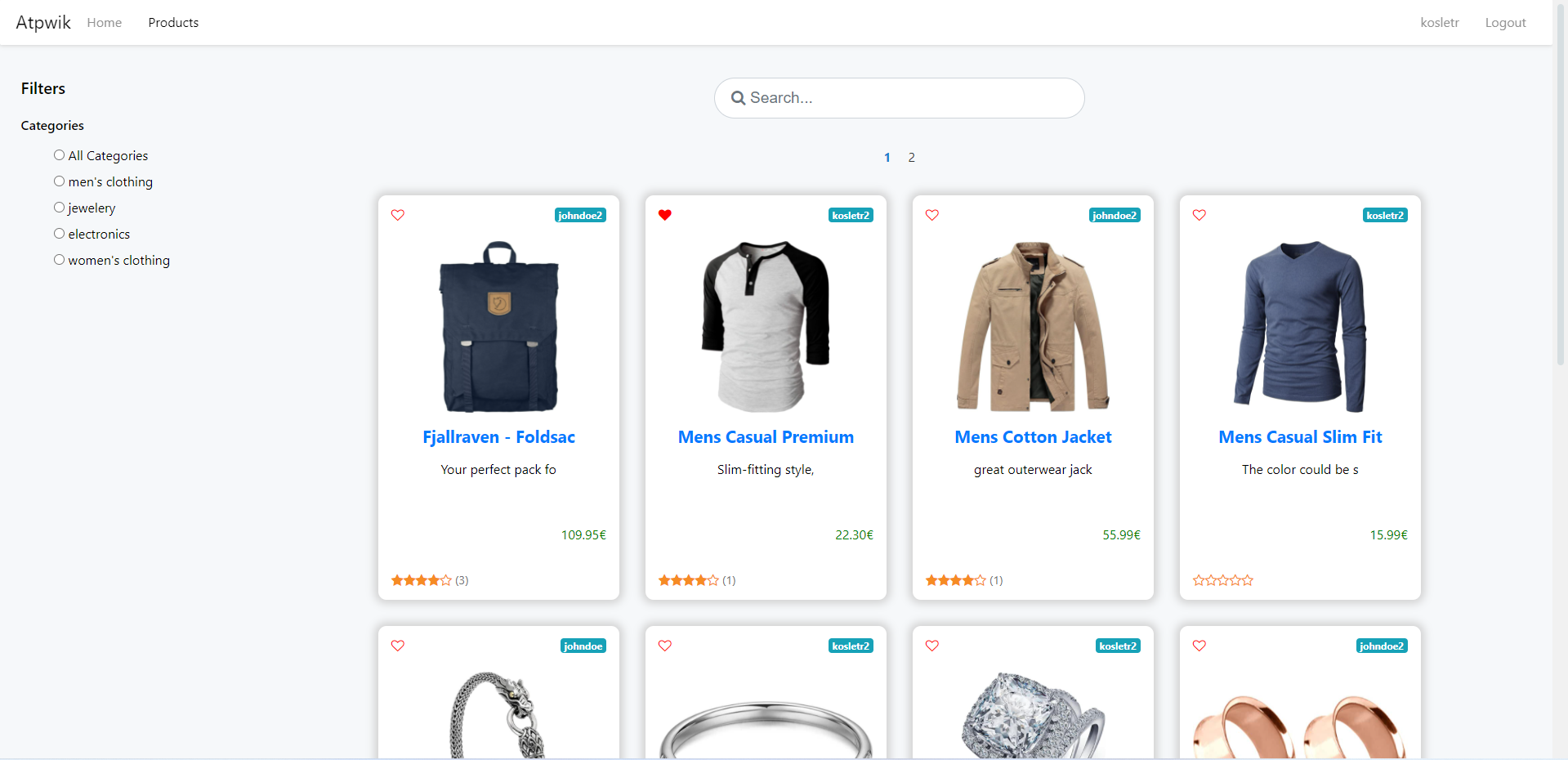Click the page vertical scrollbar thumb
1568x760 pixels.
tap(1560, 184)
